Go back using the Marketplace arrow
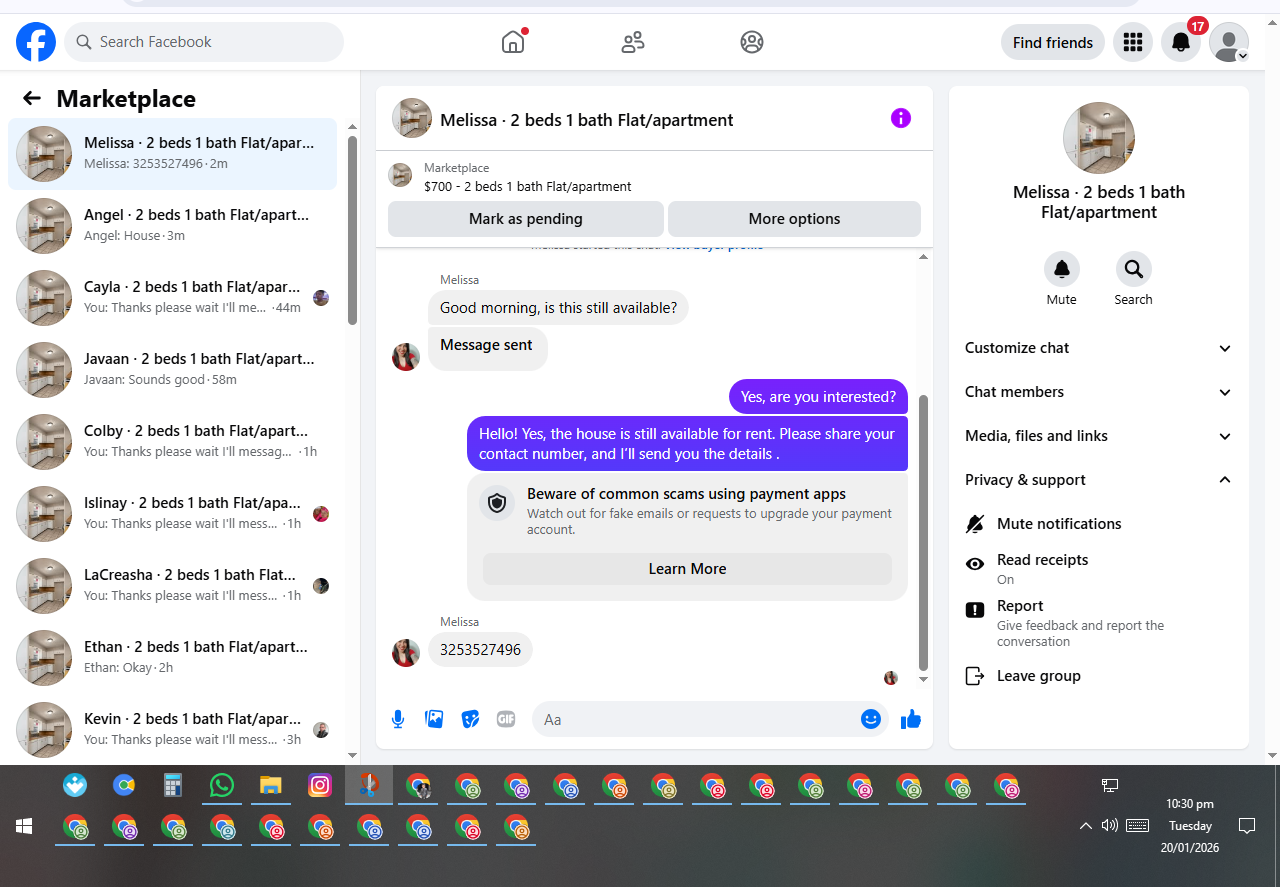1280x887 pixels. pyautogui.click(x=32, y=98)
